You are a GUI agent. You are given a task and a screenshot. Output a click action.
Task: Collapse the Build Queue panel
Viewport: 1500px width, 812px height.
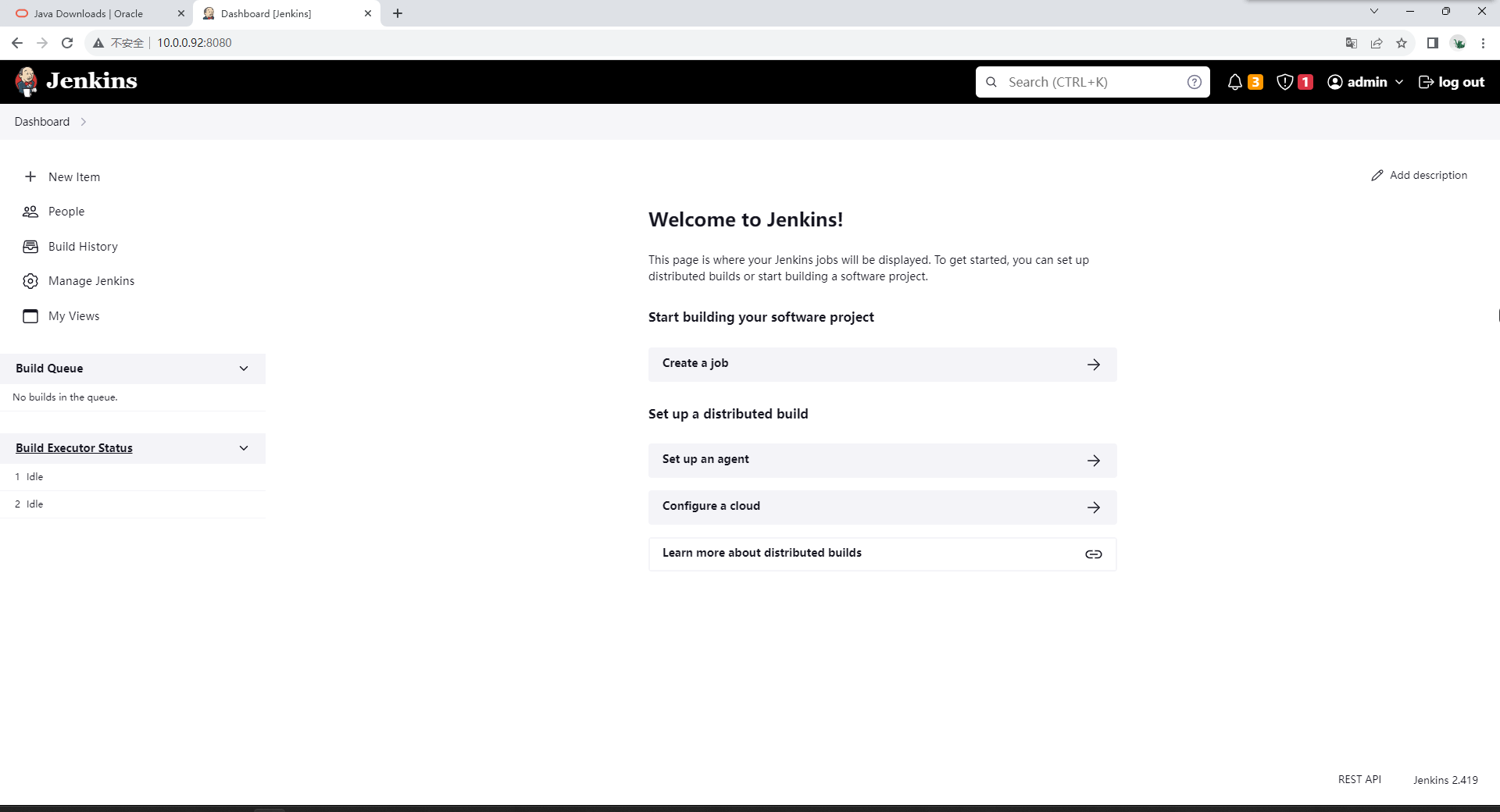244,369
